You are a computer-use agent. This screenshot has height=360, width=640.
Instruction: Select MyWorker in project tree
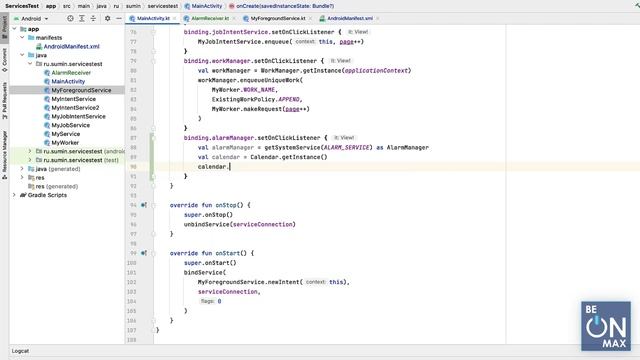65,142
